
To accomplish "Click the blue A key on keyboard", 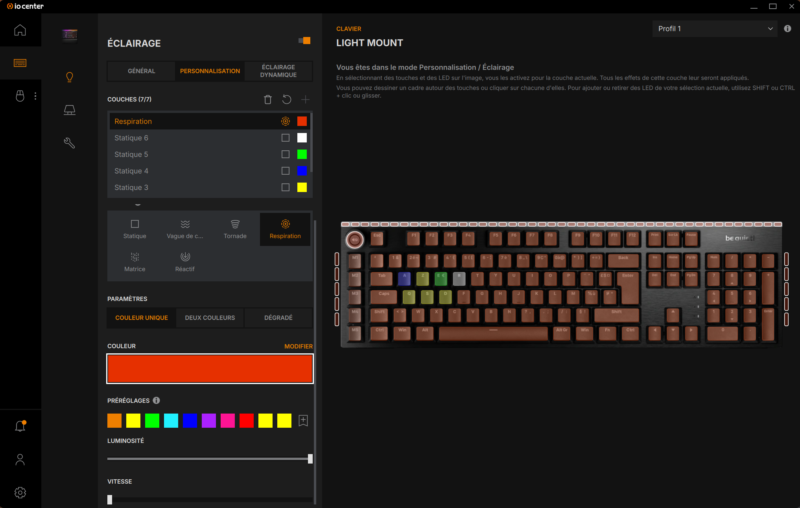I will click(x=404, y=278).
